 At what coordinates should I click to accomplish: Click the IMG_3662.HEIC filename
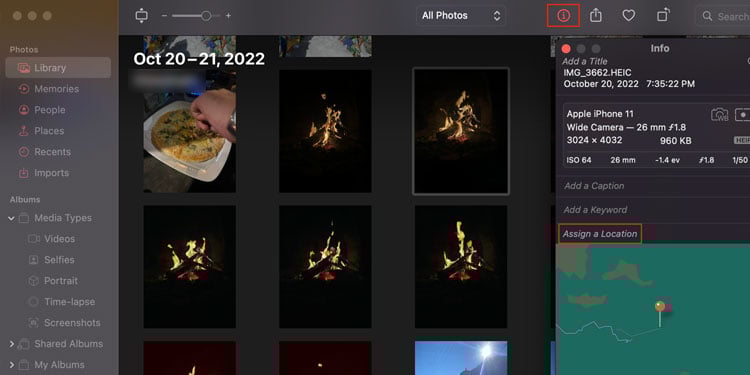tap(597, 73)
